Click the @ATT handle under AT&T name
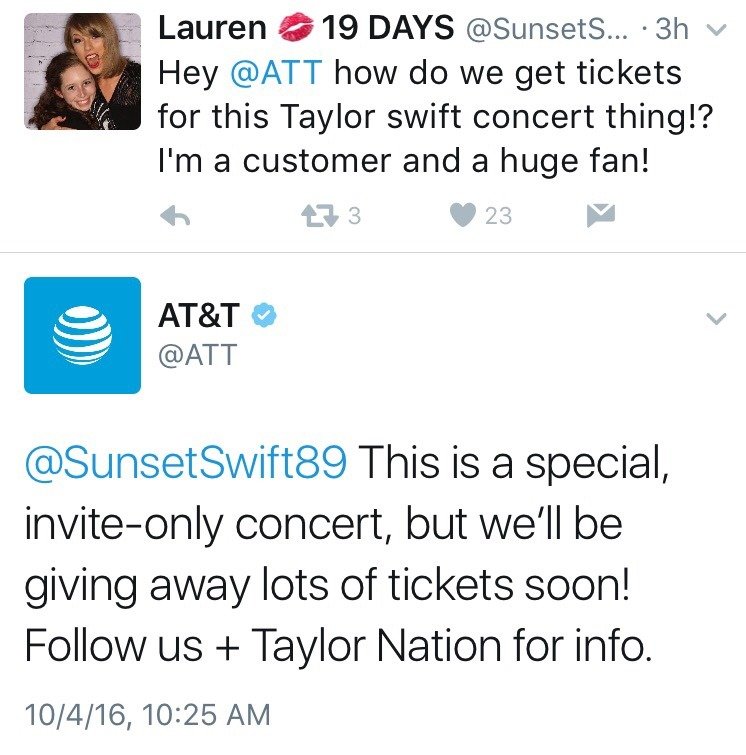Viewport: 746px width, 755px height. click(197, 353)
